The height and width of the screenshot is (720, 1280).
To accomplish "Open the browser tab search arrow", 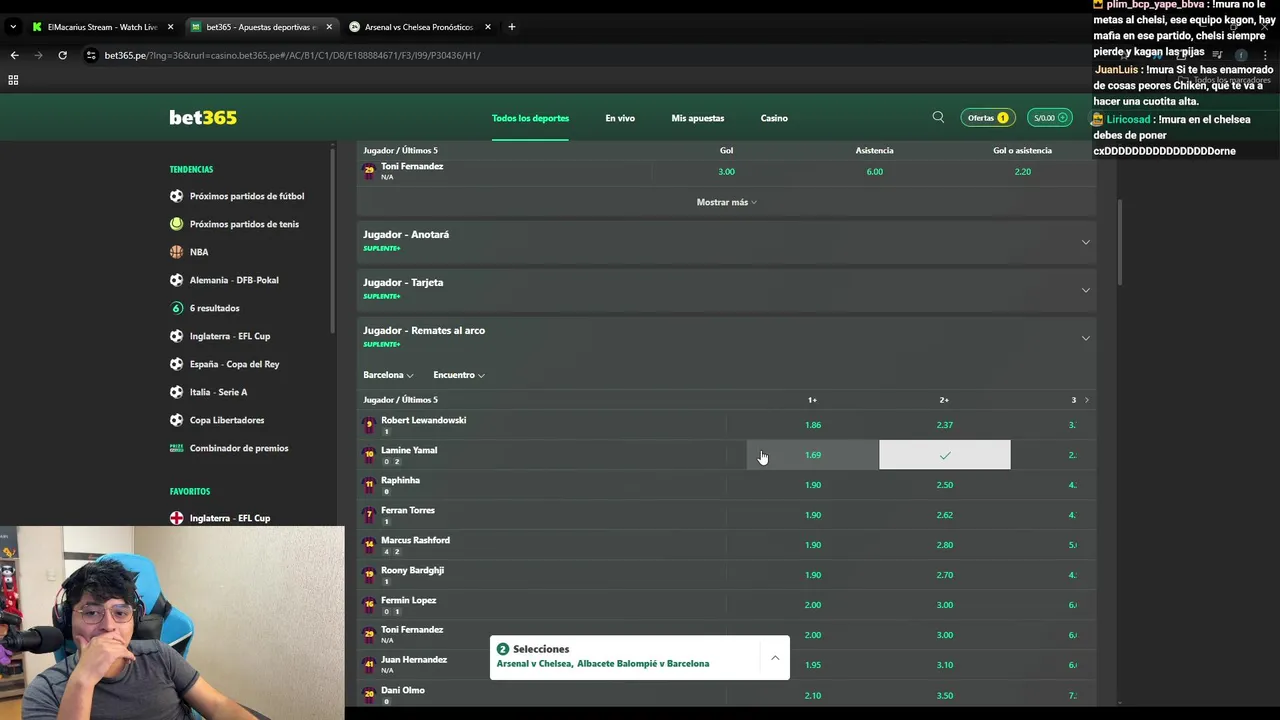I will click(x=13, y=27).
